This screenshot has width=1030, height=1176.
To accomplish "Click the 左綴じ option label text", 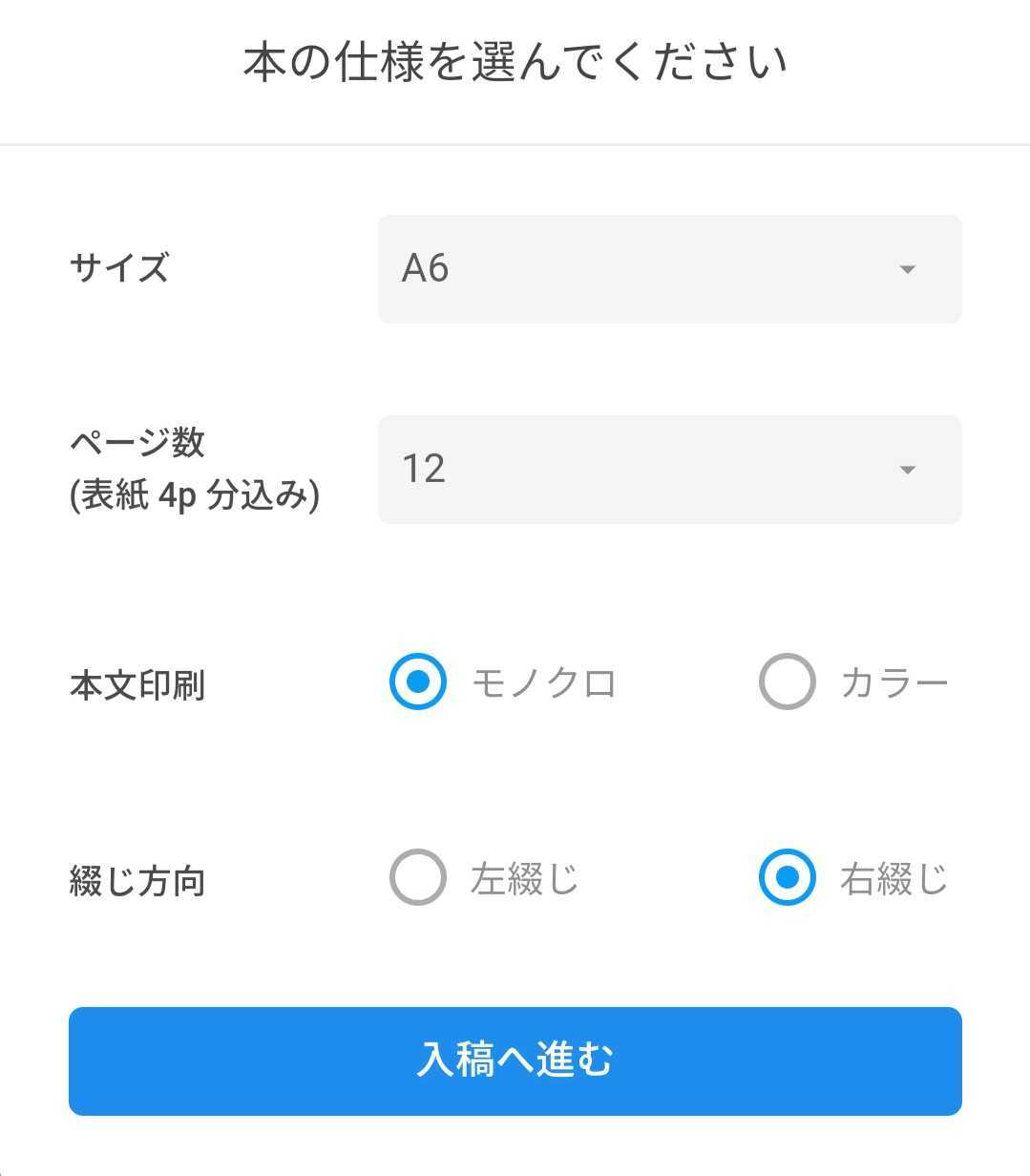I will click(x=524, y=879).
